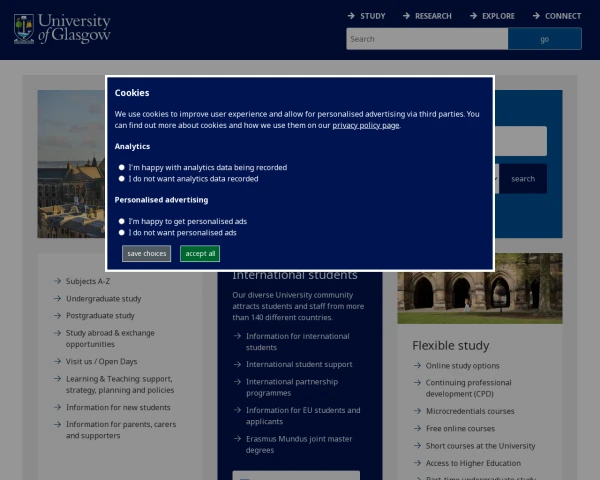Open Visit us / Open Days link

coord(101,361)
